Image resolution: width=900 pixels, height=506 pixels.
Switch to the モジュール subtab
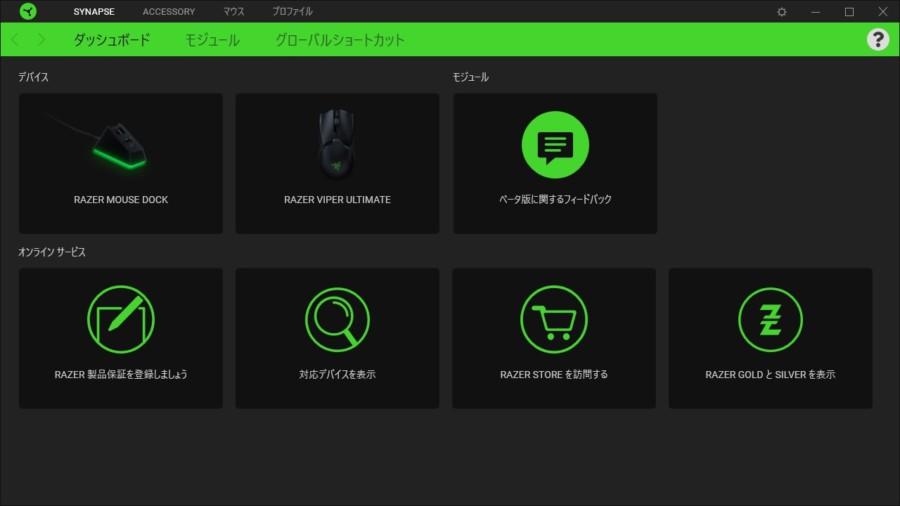pos(212,40)
